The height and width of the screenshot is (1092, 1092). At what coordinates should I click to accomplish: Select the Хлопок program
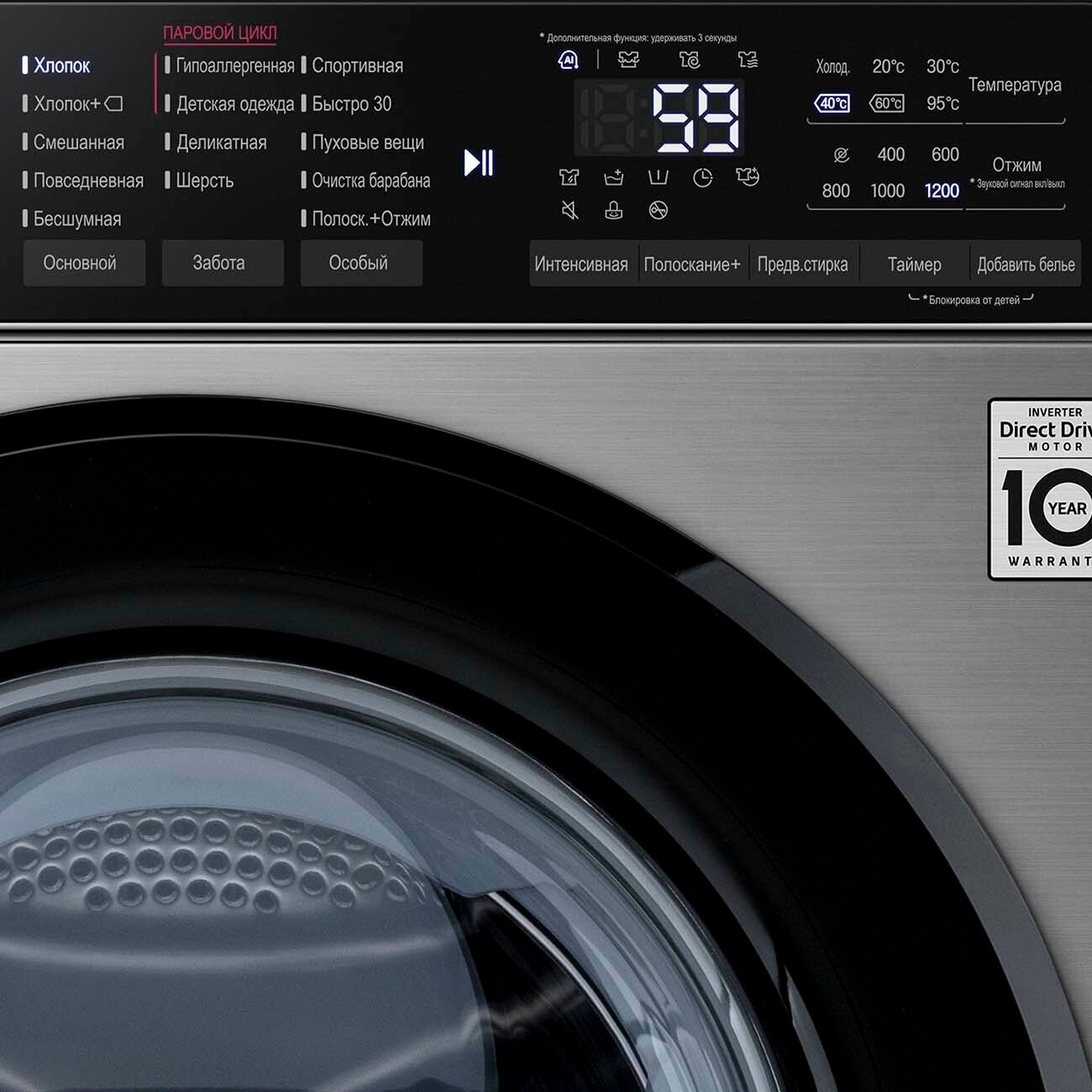pyautogui.click(x=56, y=66)
